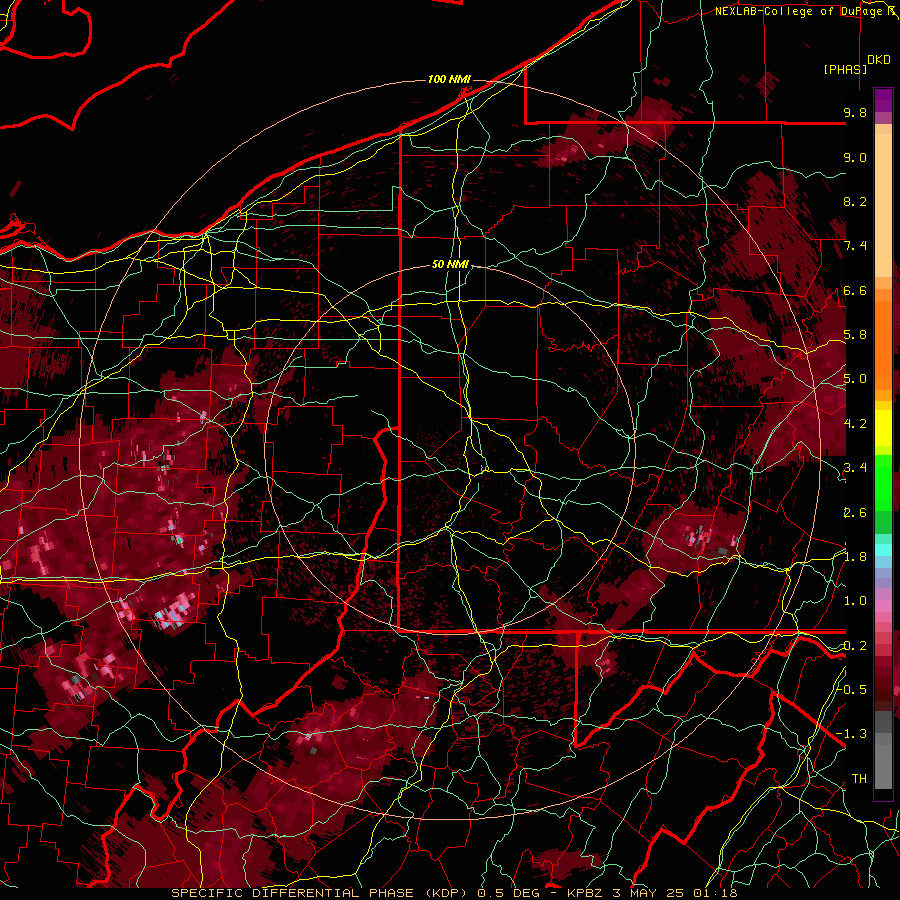The width and height of the screenshot is (900, 900).
Task: Pick the purple top segment of color bar
Action: pyautogui.click(x=883, y=100)
